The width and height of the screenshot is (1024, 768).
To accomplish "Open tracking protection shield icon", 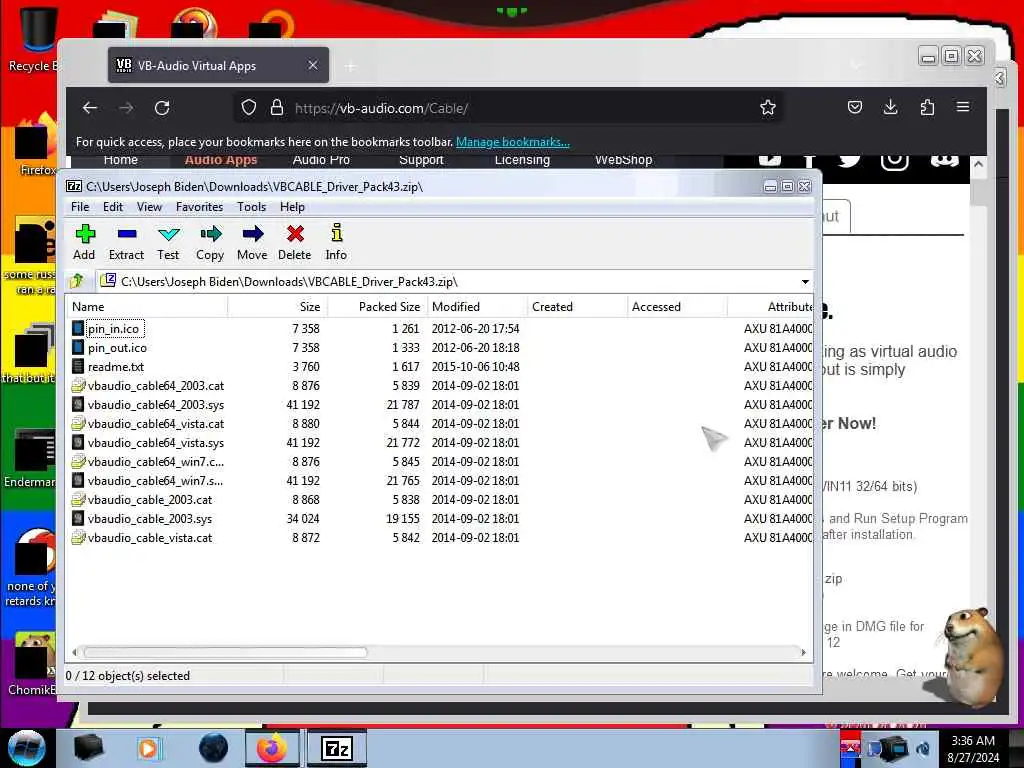I will tap(249, 108).
